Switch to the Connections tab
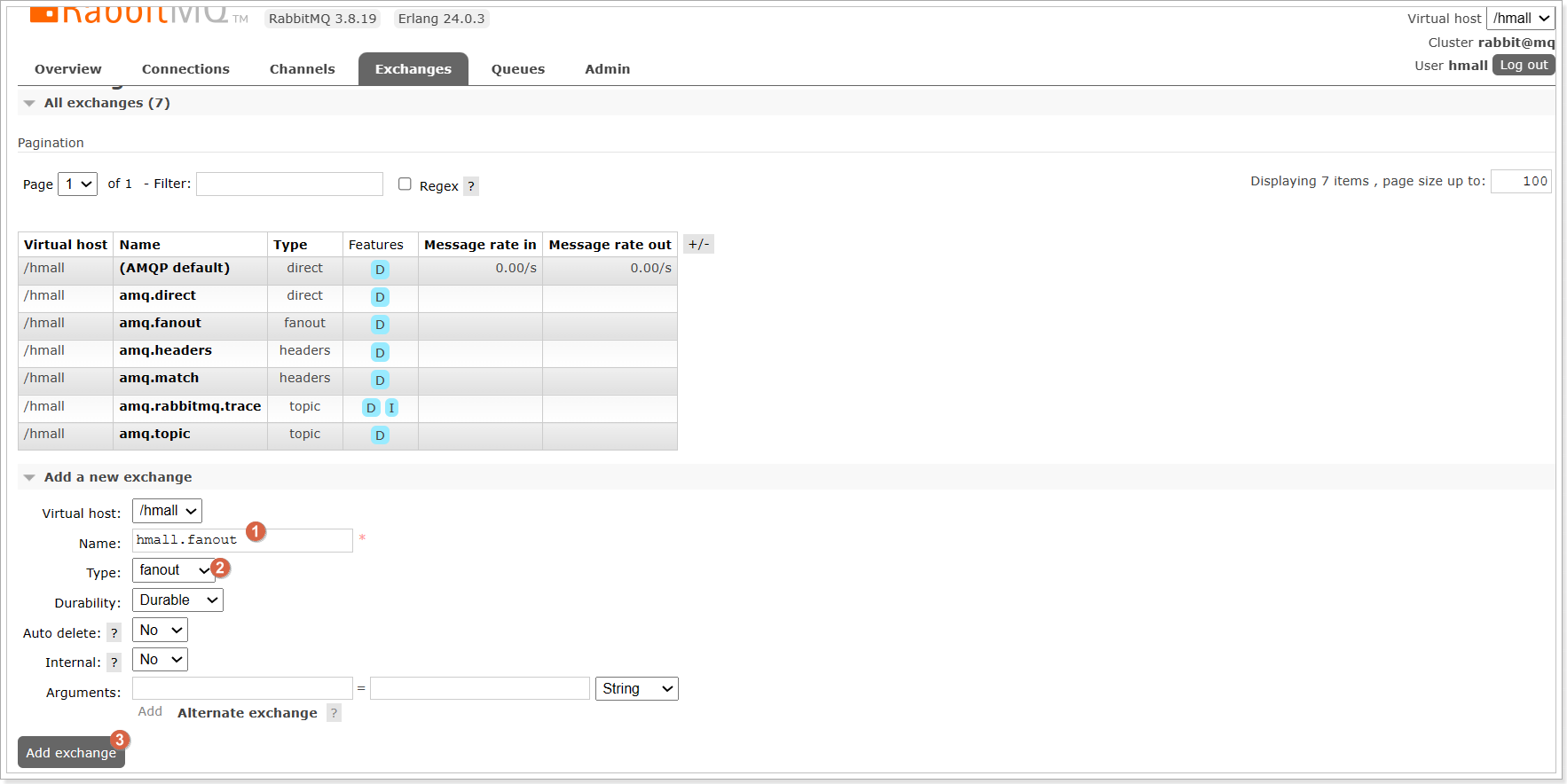Image resolution: width=1567 pixels, height=784 pixels. coord(185,69)
